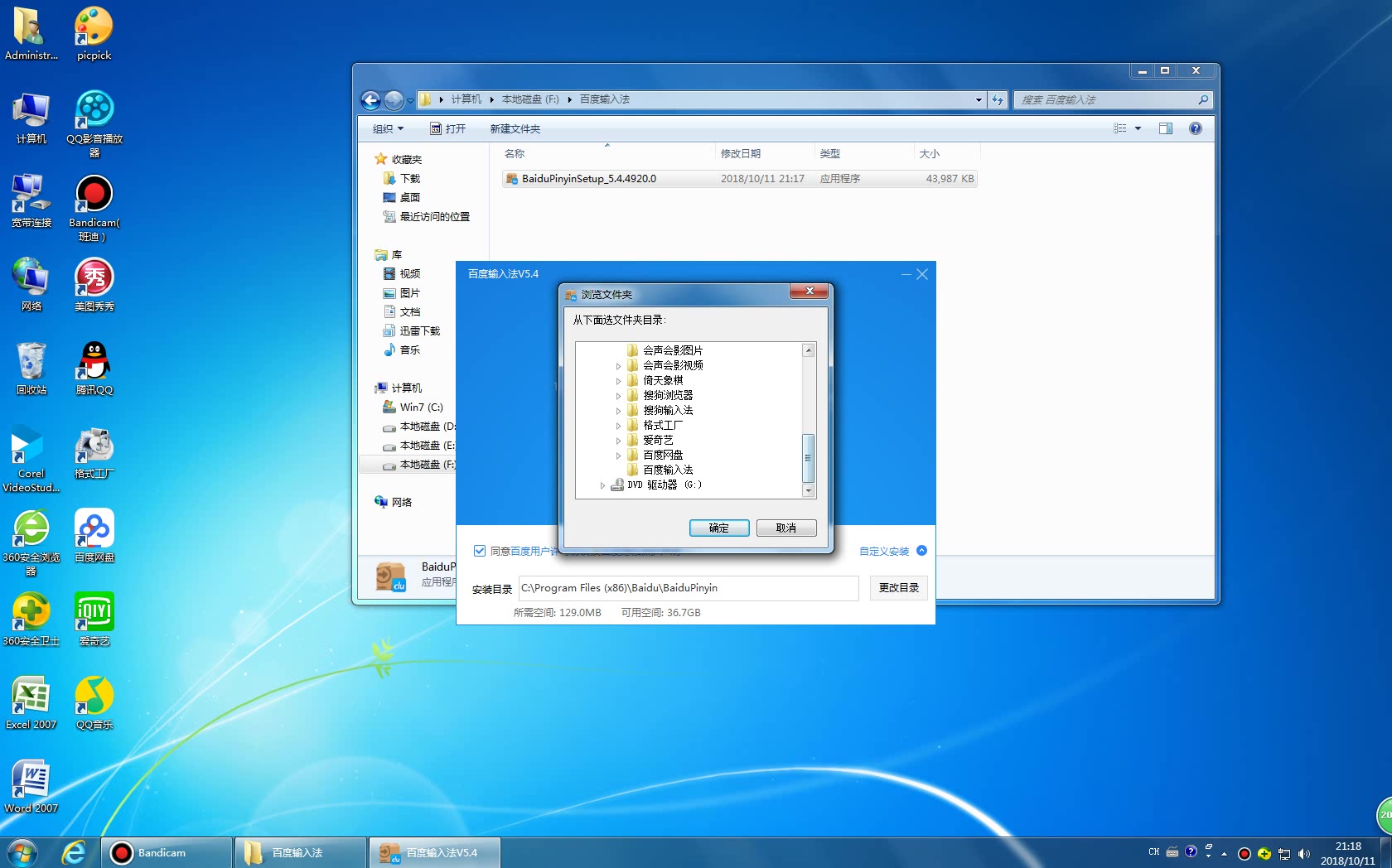Open the view options dropdown arrow

click(1138, 128)
